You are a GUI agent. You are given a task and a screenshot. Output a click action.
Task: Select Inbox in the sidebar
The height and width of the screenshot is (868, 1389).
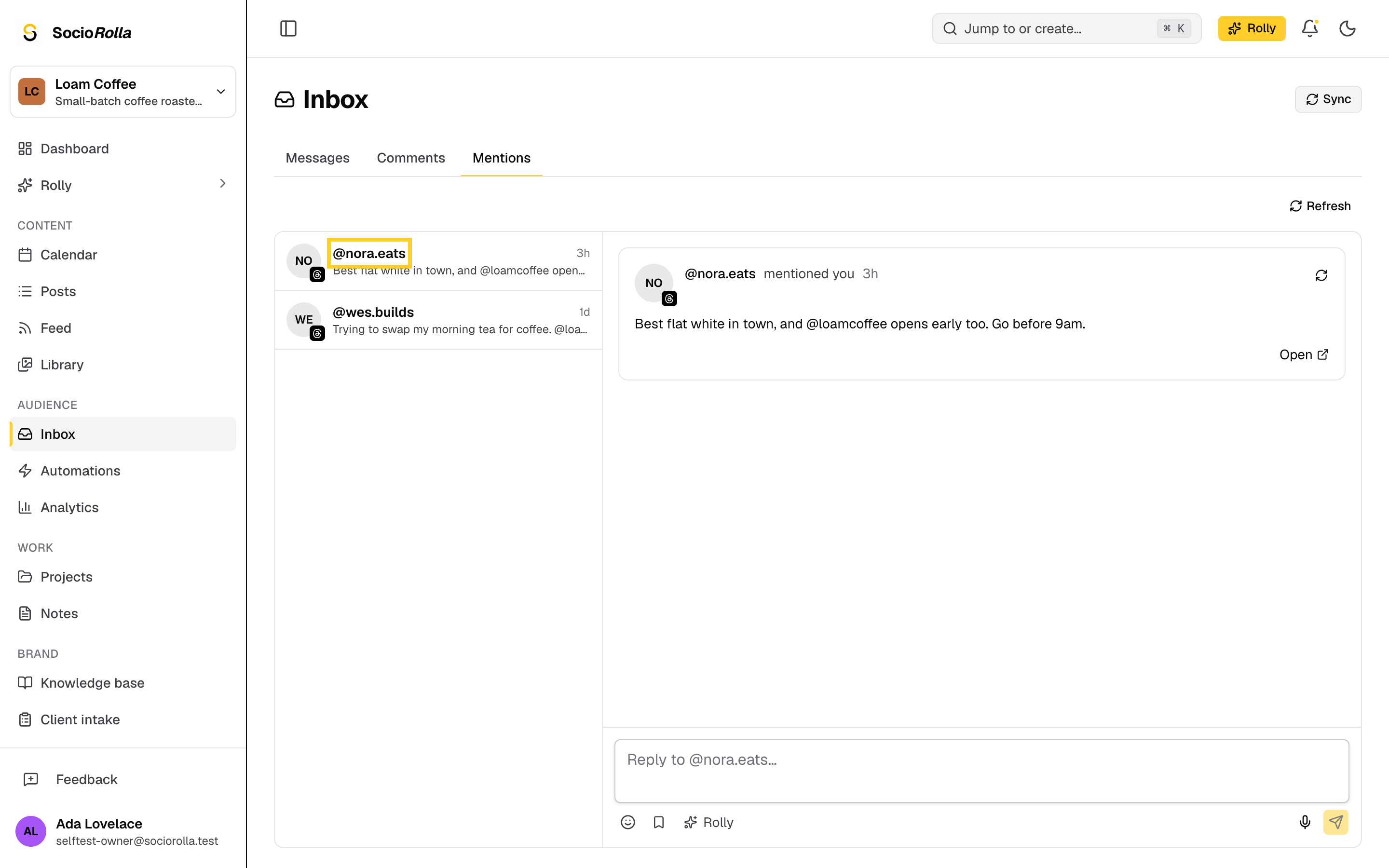(x=123, y=434)
